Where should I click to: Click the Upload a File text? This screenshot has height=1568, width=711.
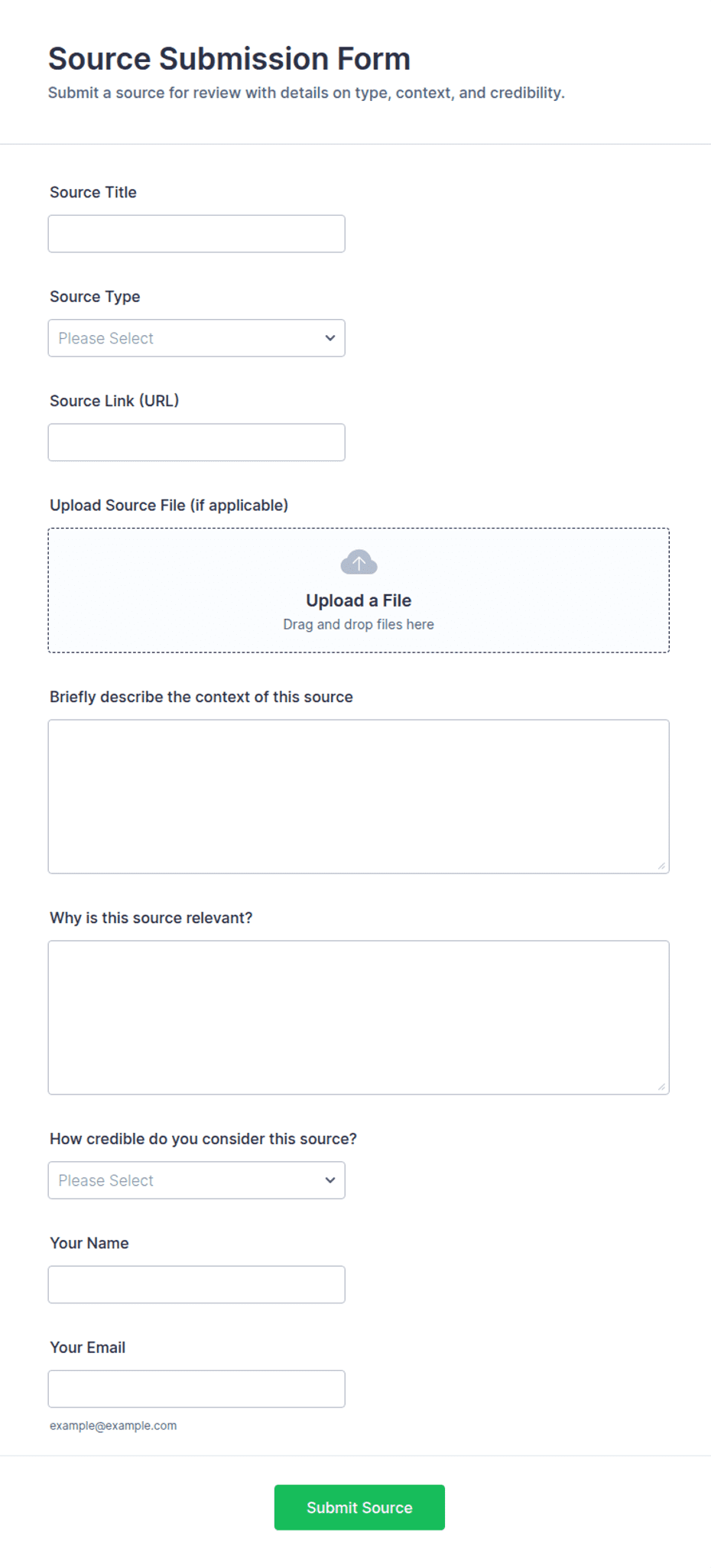pos(359,600)
